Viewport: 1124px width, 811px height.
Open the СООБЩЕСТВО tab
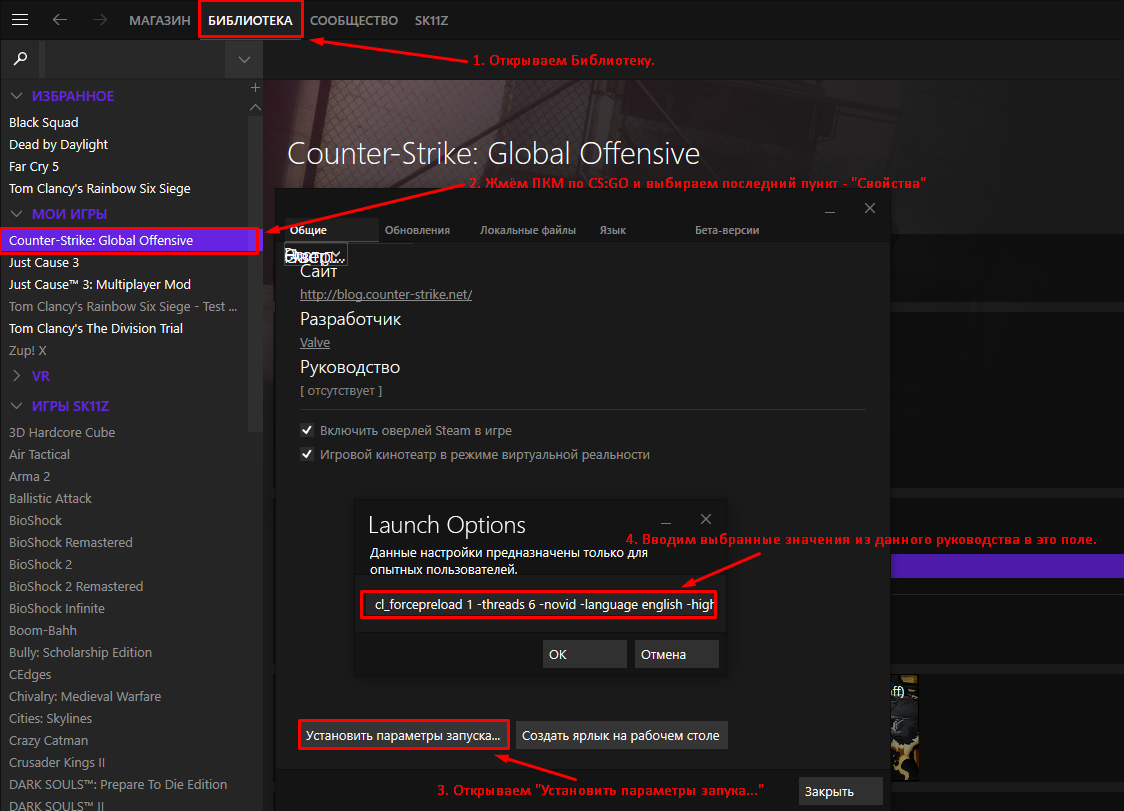[x=353, y=21]
